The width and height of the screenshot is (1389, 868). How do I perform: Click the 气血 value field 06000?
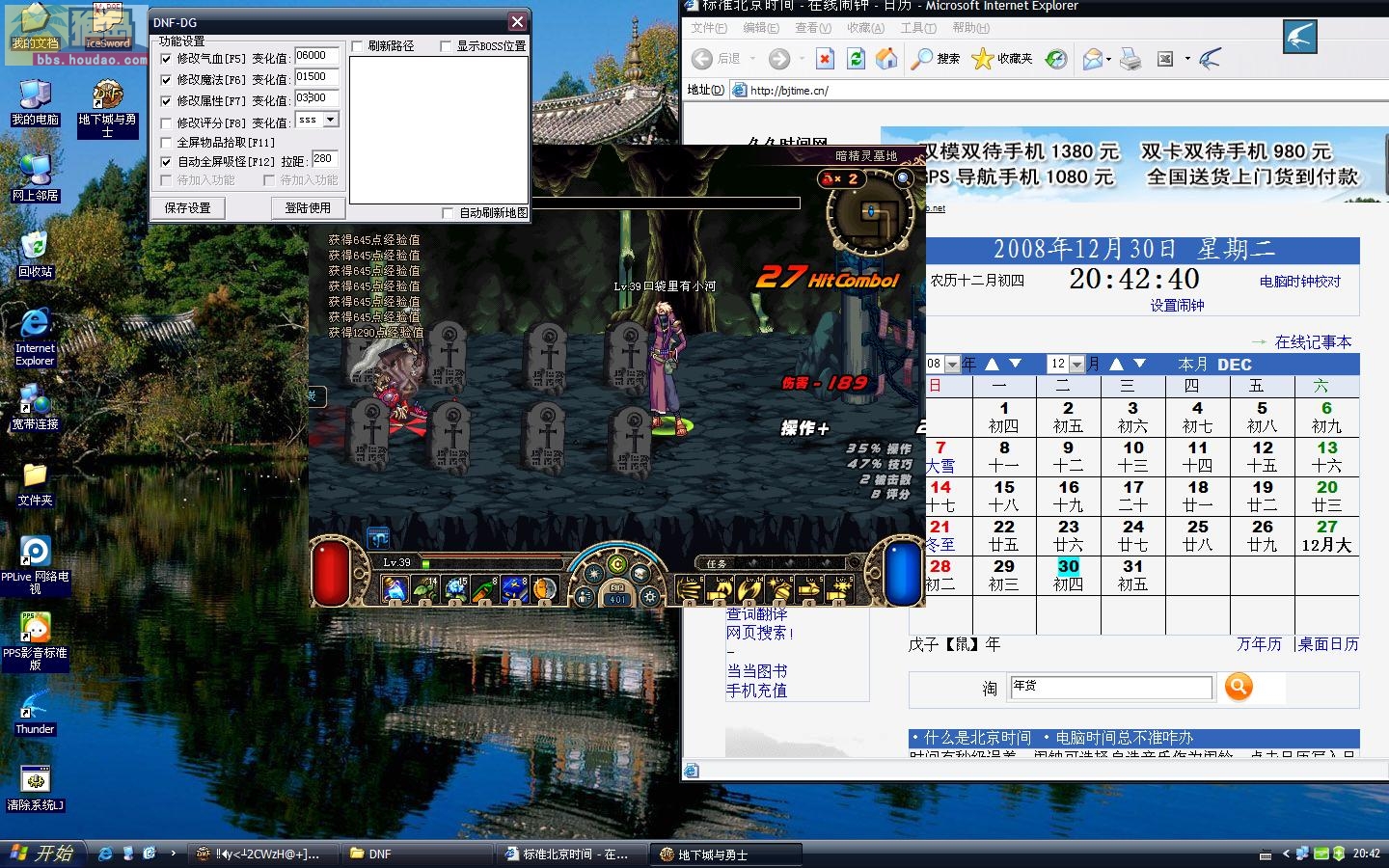pos(316,57)
